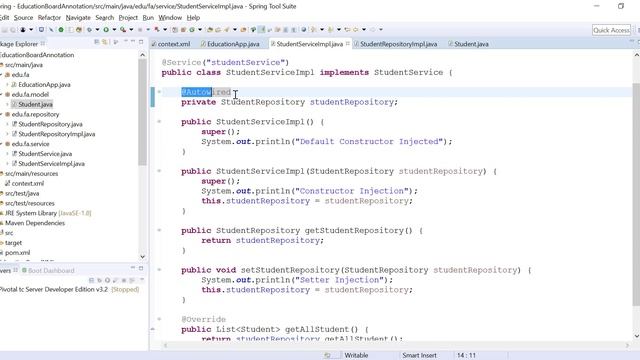Viewport: 640px width, 360px height.
Task: Click the green Run launch icon
Action: (106, 29)
